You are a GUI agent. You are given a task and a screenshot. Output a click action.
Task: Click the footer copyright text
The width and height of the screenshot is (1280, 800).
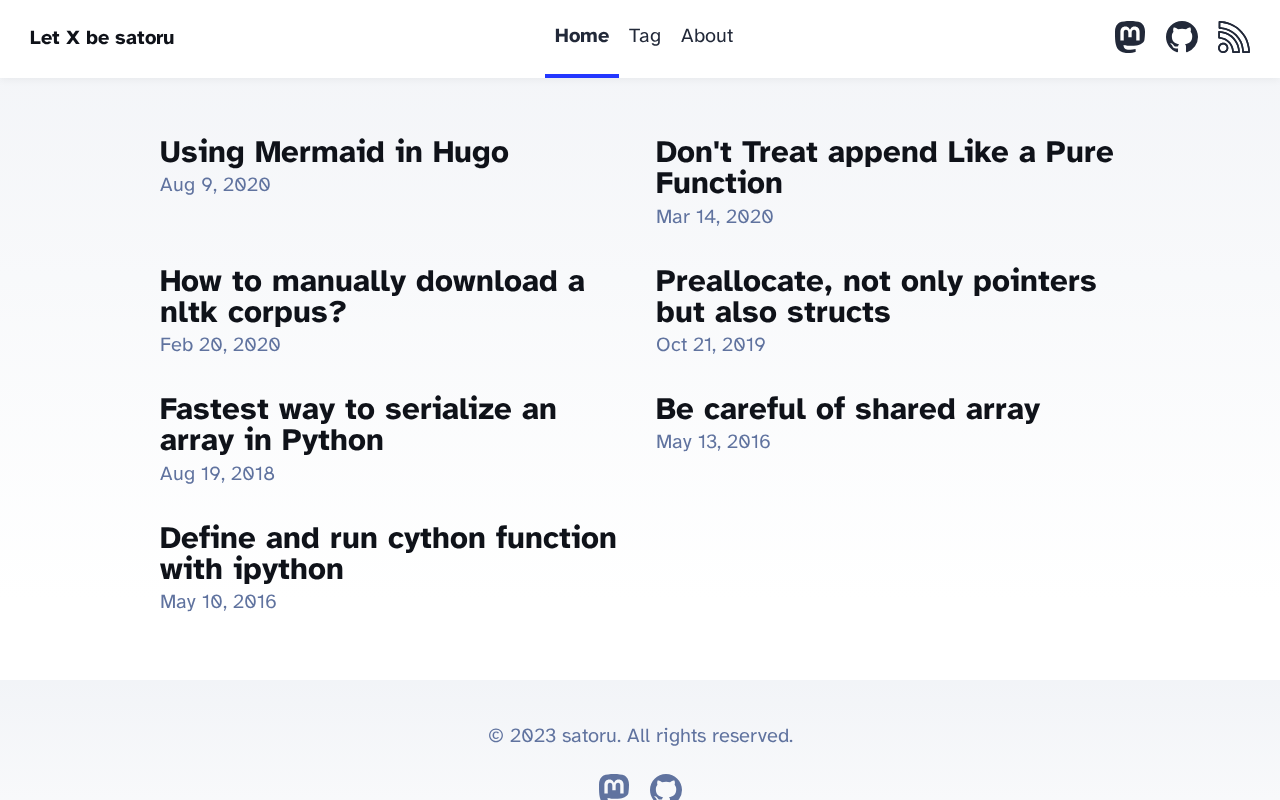pyautogui.click(x=640, y=736)
